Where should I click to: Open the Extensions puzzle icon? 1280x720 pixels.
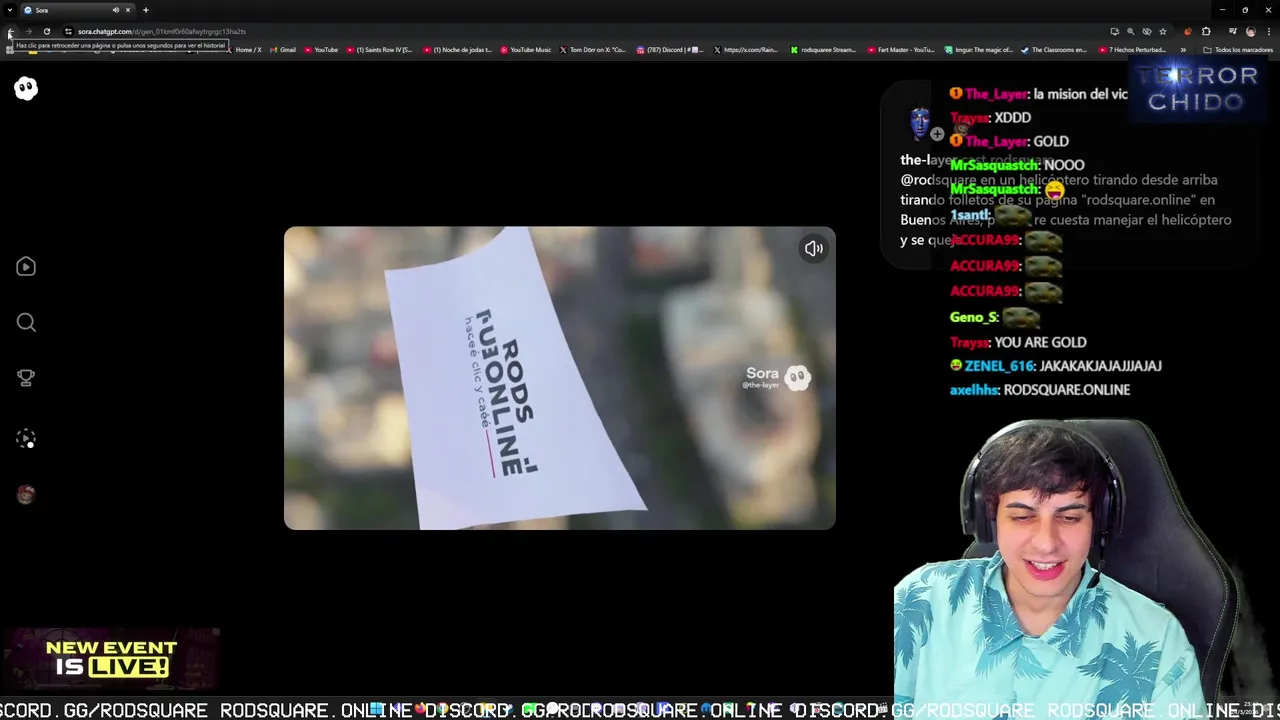coord(1206,31)
